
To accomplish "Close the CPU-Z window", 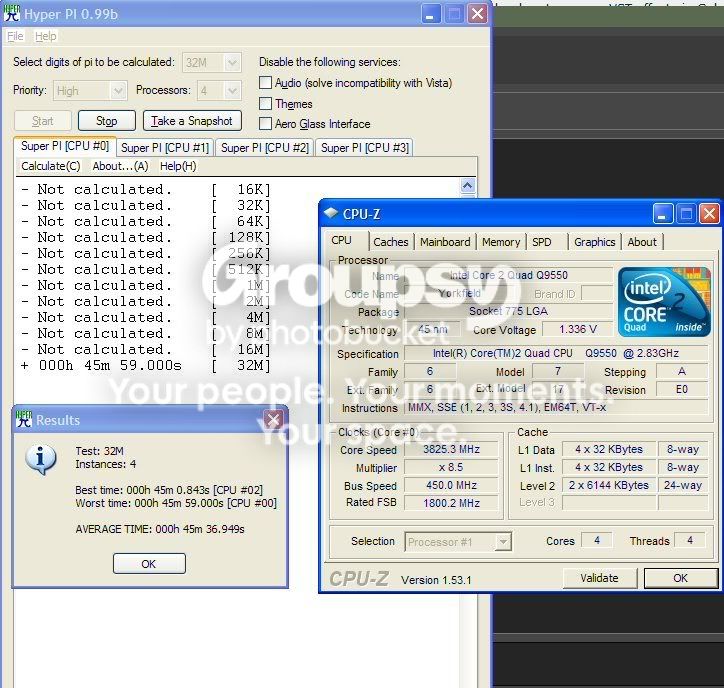I will click(709, 214).
